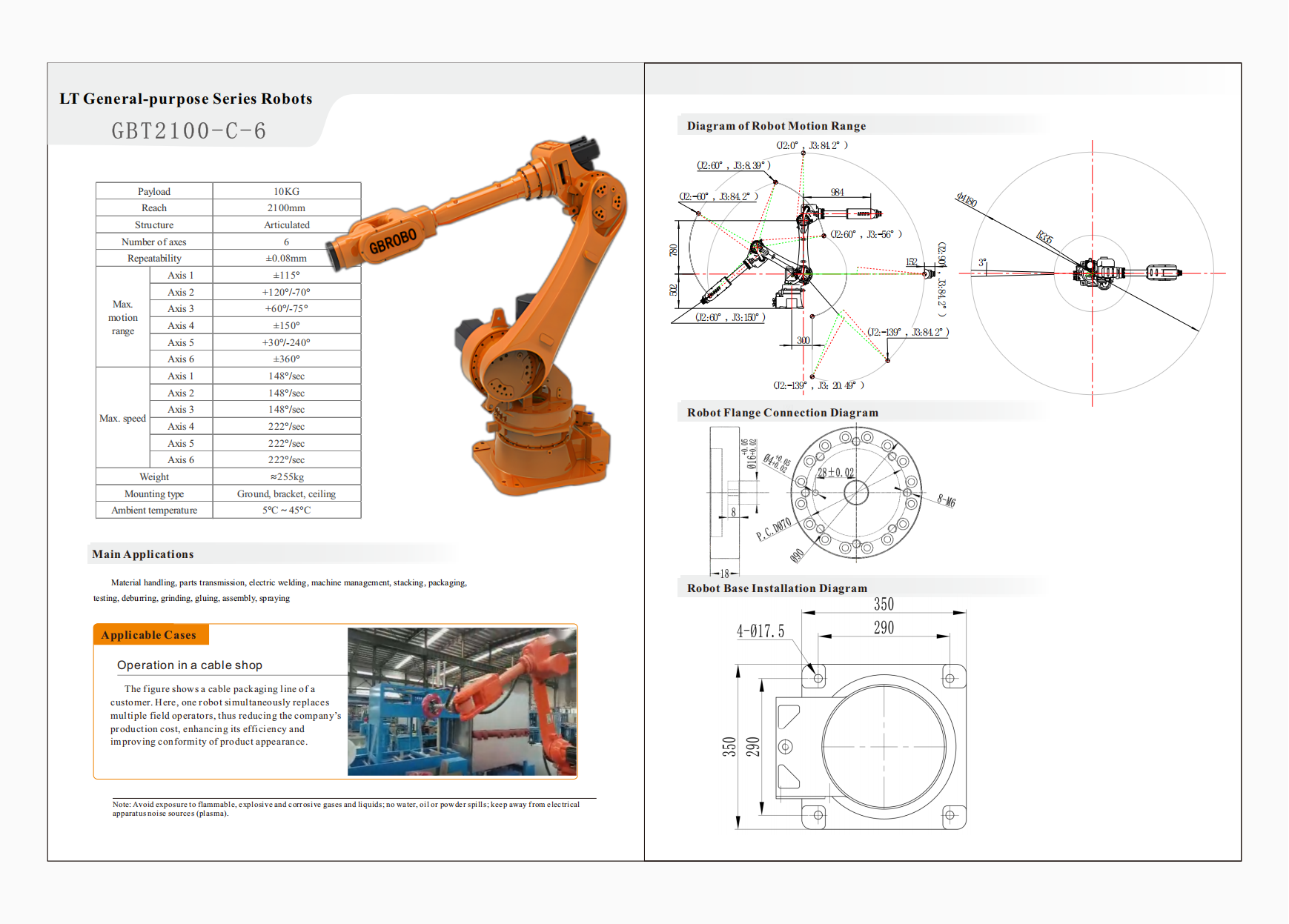Screen dimensions: 1289x924
Task: Select the Reach value '2100mm' cell
Action: pos(286,208)
